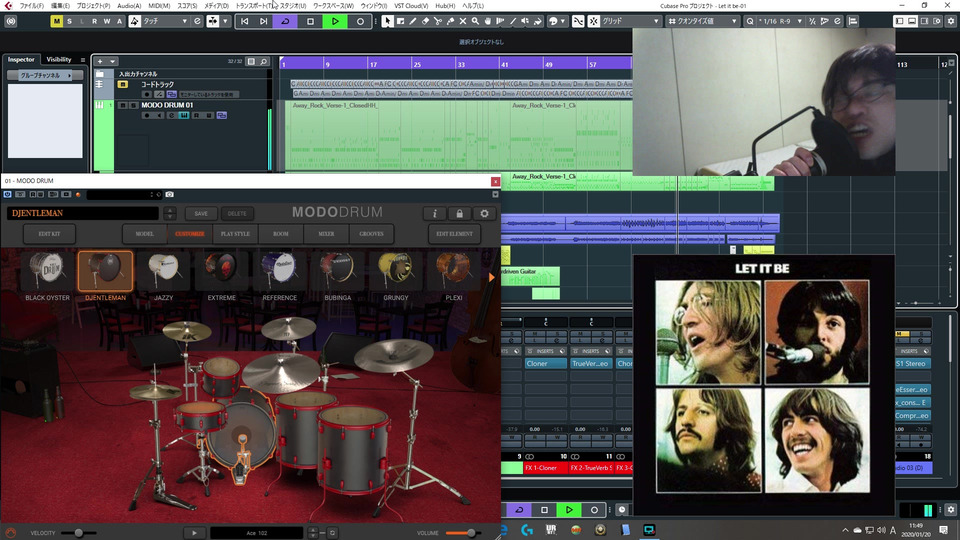Toggle the global Solo S button
The image size is (960, 540).
69,21
